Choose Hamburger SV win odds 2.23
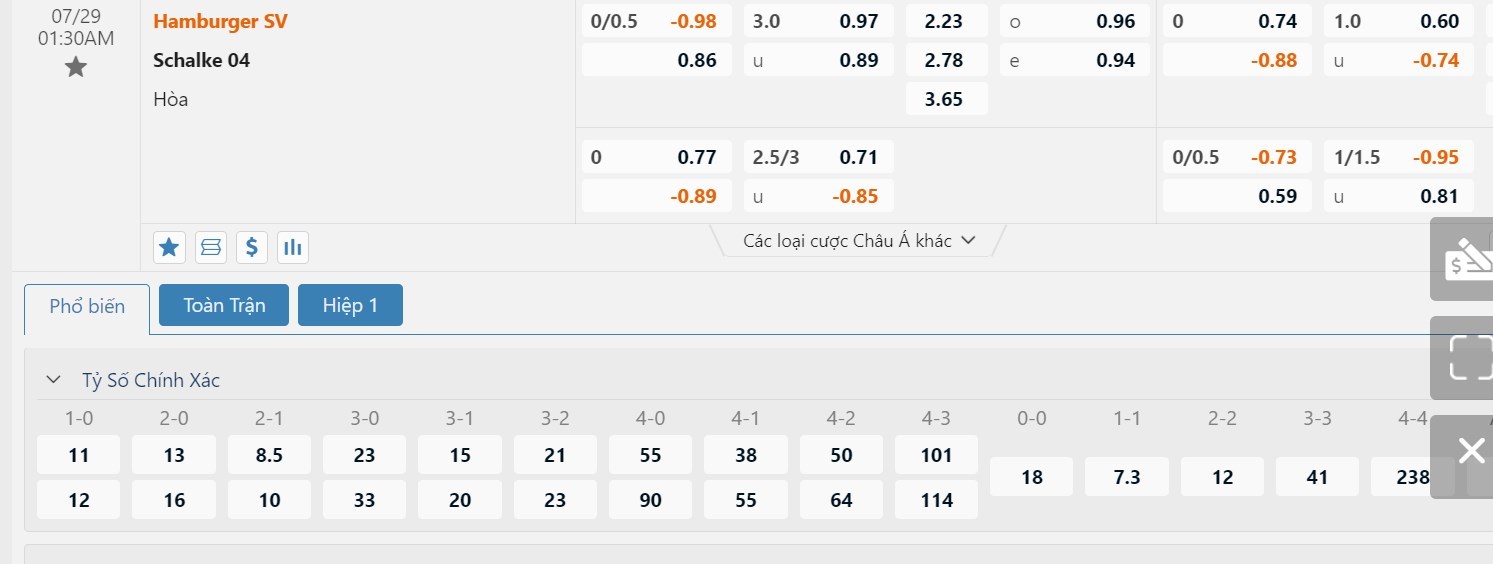The height and width of the screenshot is (564, 1493). point(945,21)
